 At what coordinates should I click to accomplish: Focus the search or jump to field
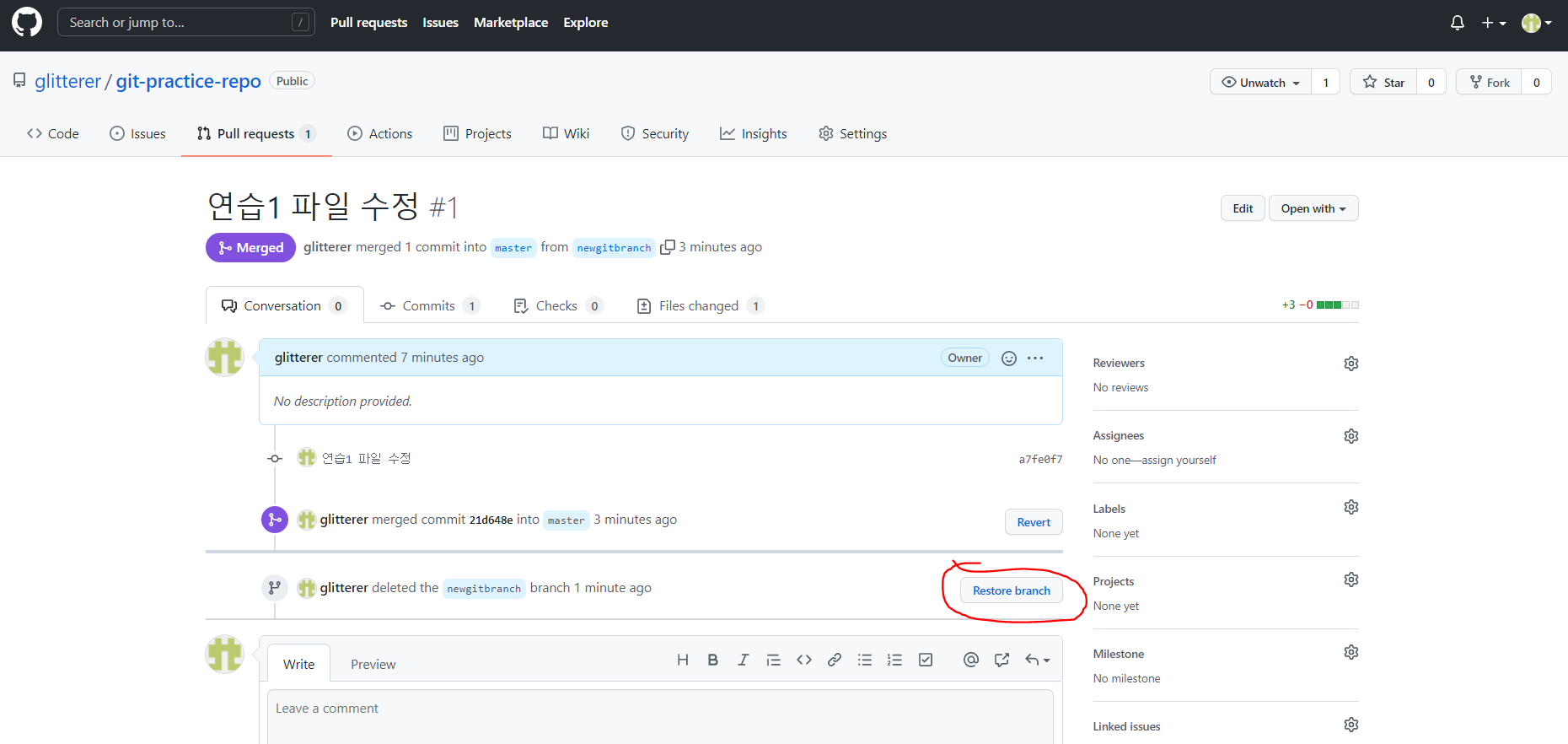pyautogui.click(x=185, y=22)
